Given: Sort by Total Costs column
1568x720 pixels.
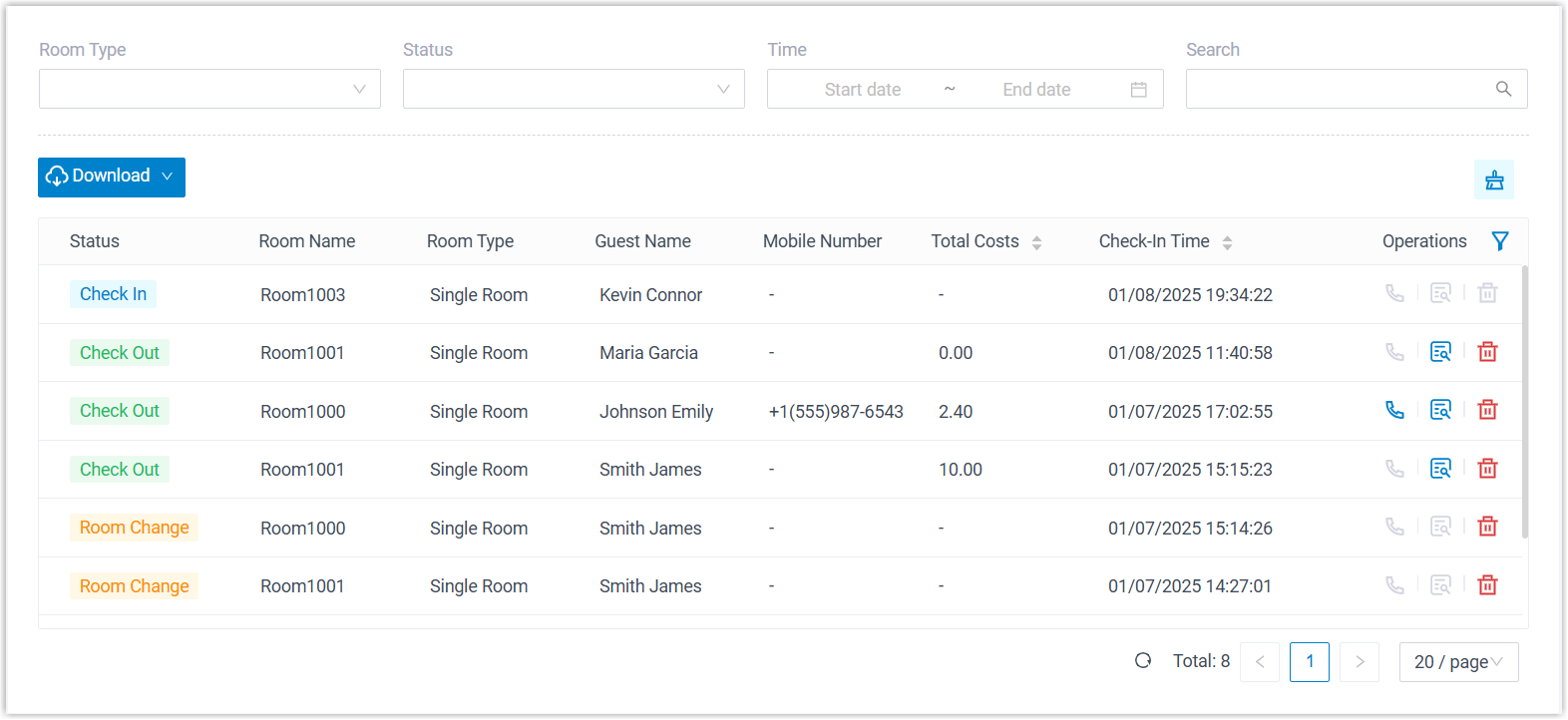Looking at the screenshot, I should click(1036, 242).
